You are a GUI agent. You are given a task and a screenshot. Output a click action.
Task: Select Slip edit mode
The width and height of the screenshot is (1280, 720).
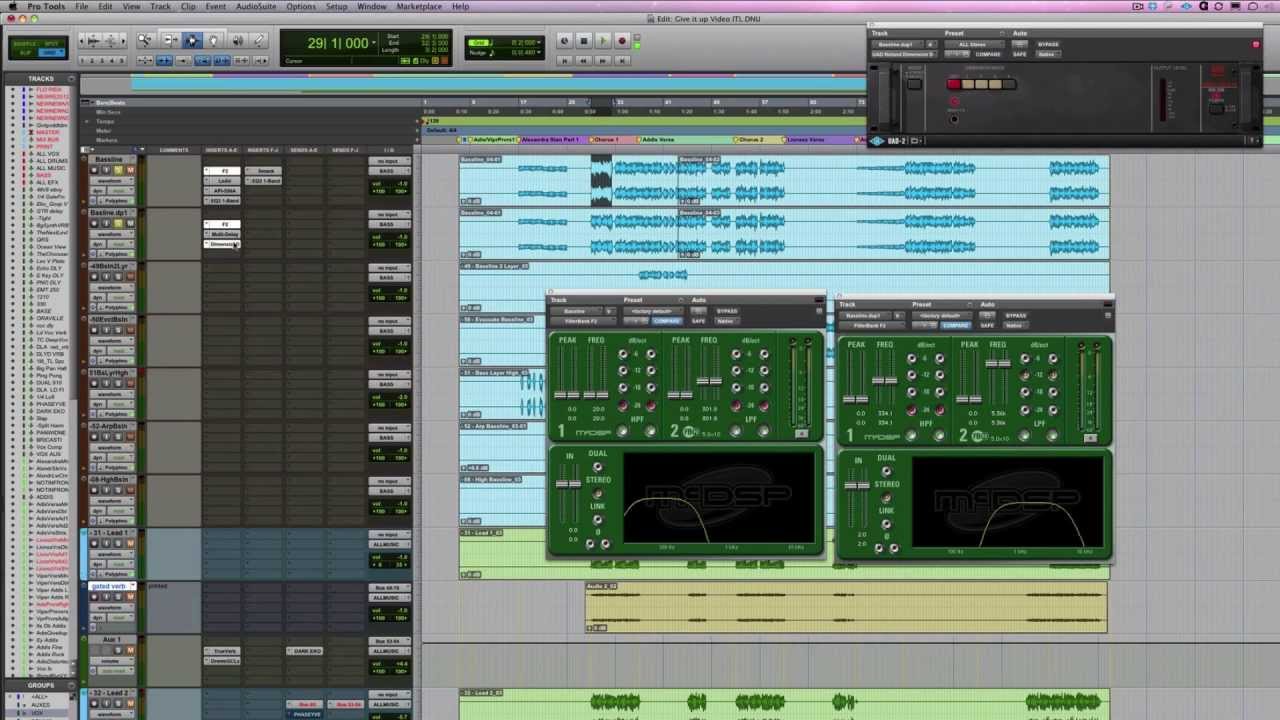point(23,53)
